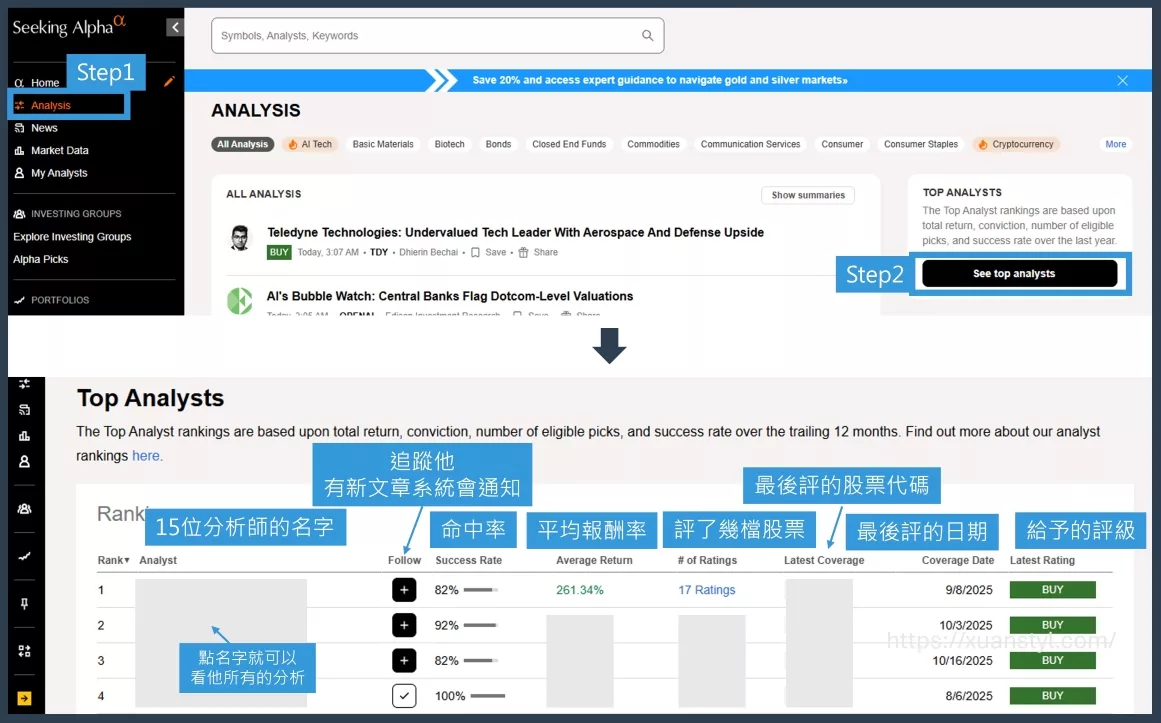Expand More analysis category filters
Image resolution: width=1161 pixels, height=723 pixels.
[1115, 144]
